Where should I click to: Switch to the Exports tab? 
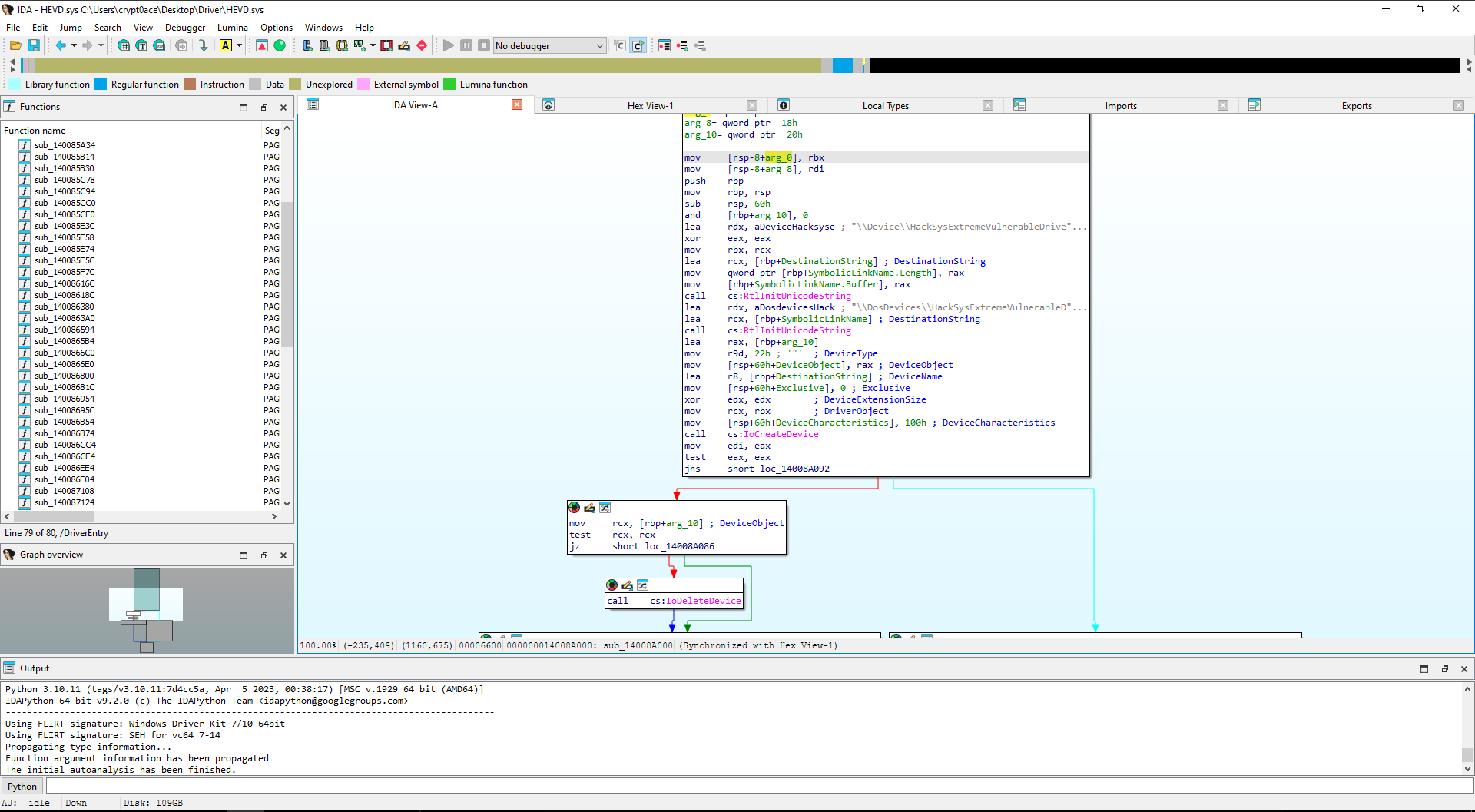(x=1357, y=106)
